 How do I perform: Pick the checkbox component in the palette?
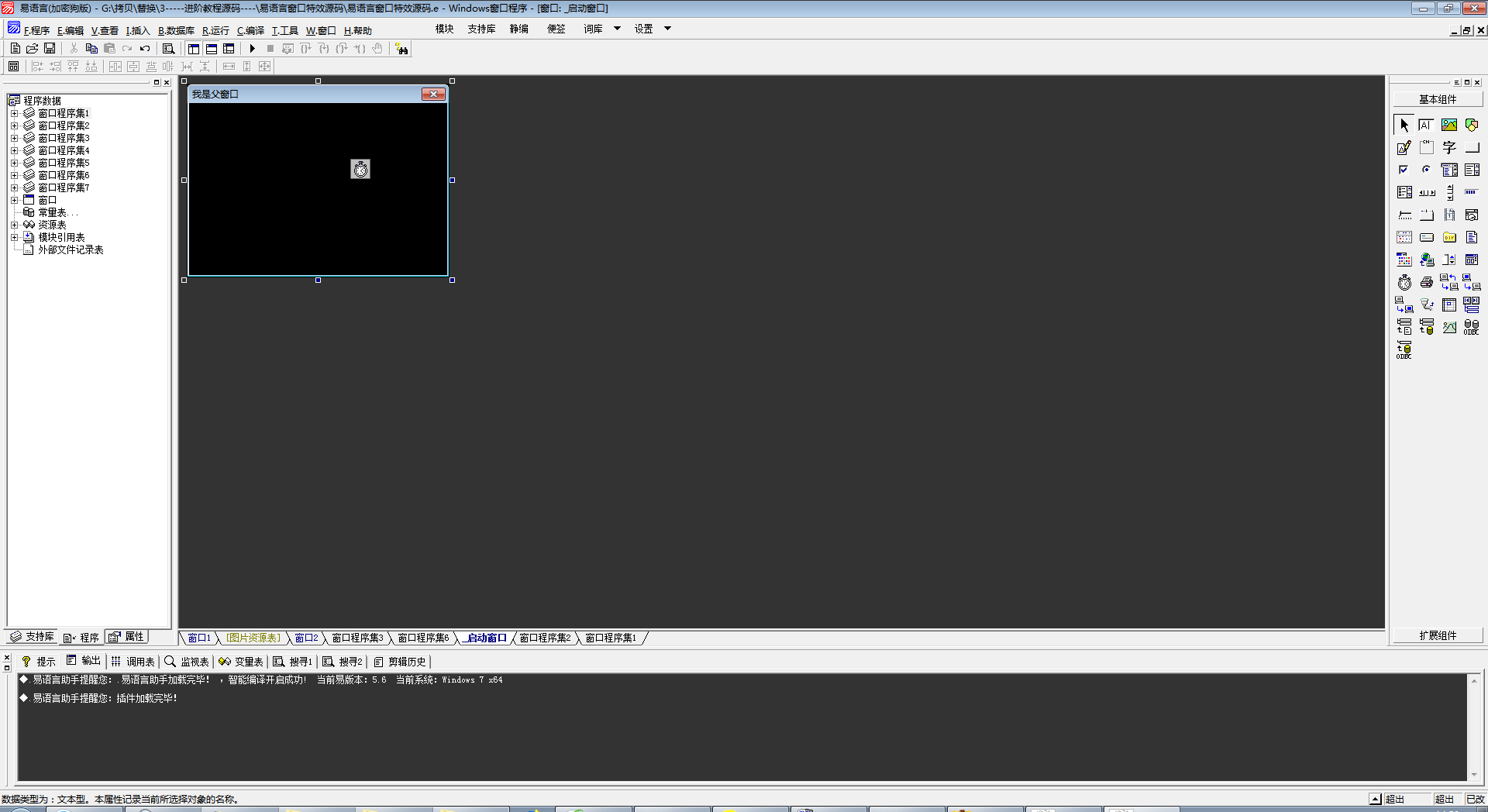1404,170
